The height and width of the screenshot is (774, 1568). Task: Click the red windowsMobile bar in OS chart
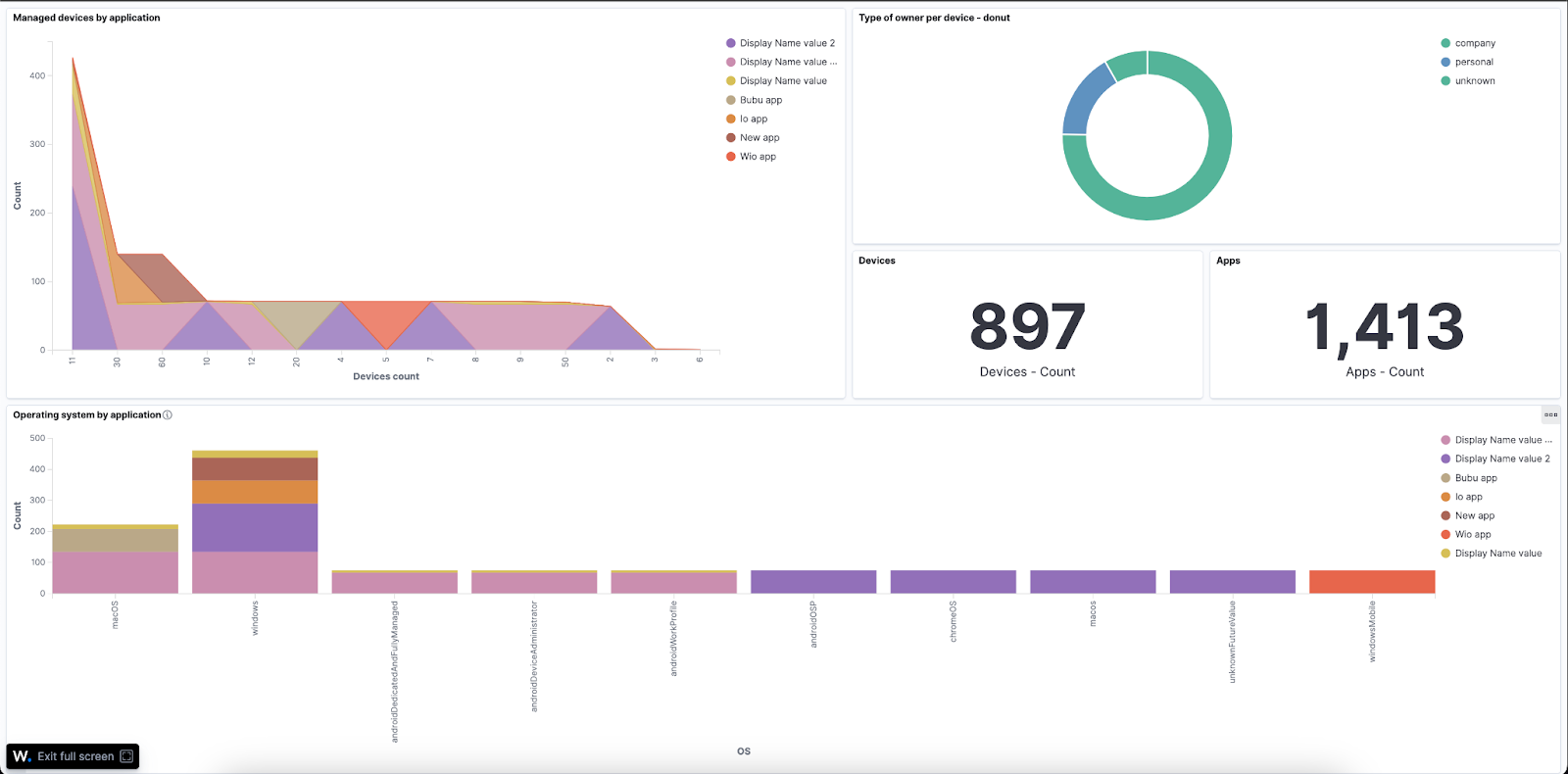coord(1371,581)
